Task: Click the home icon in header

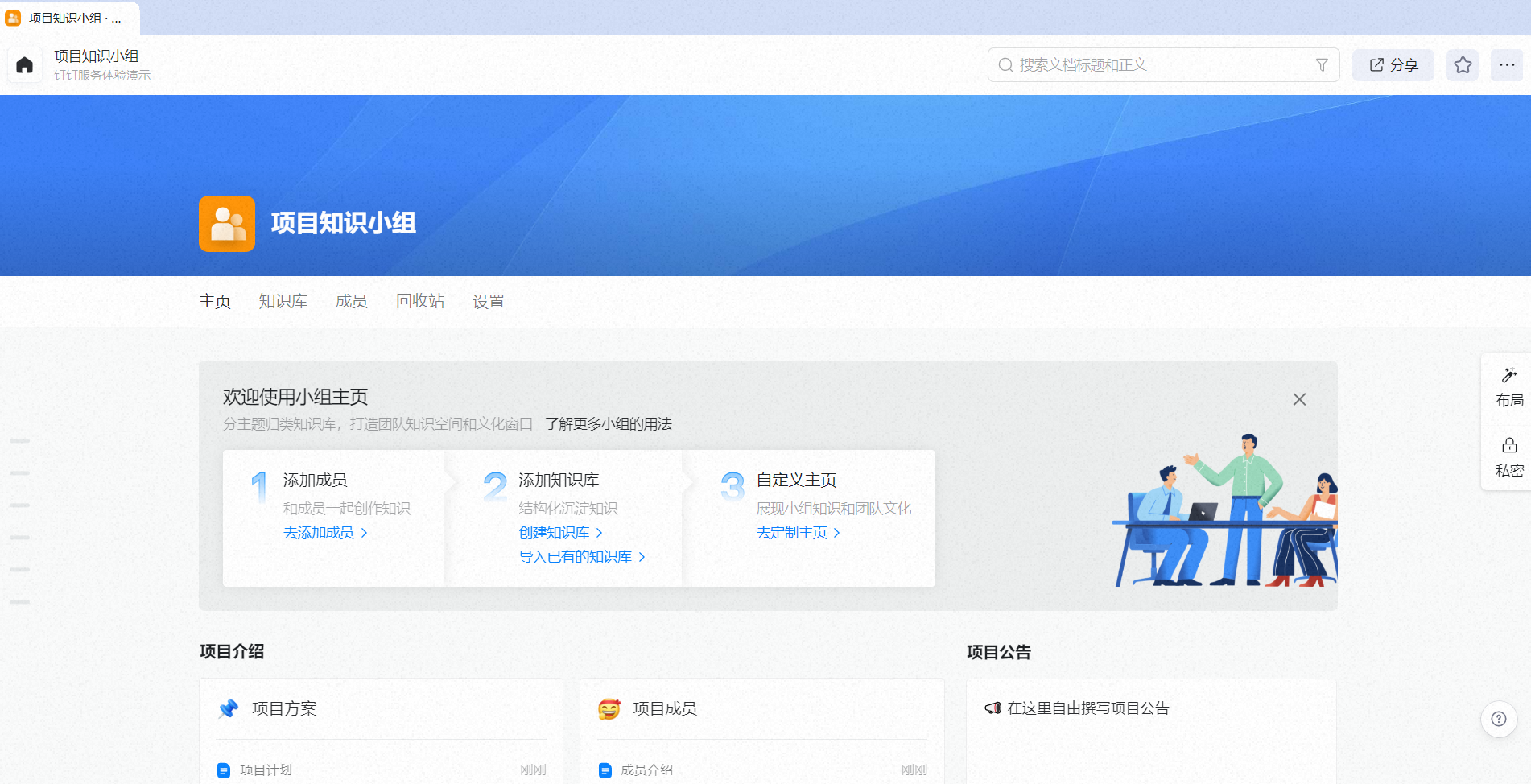Action: point(25,65)
